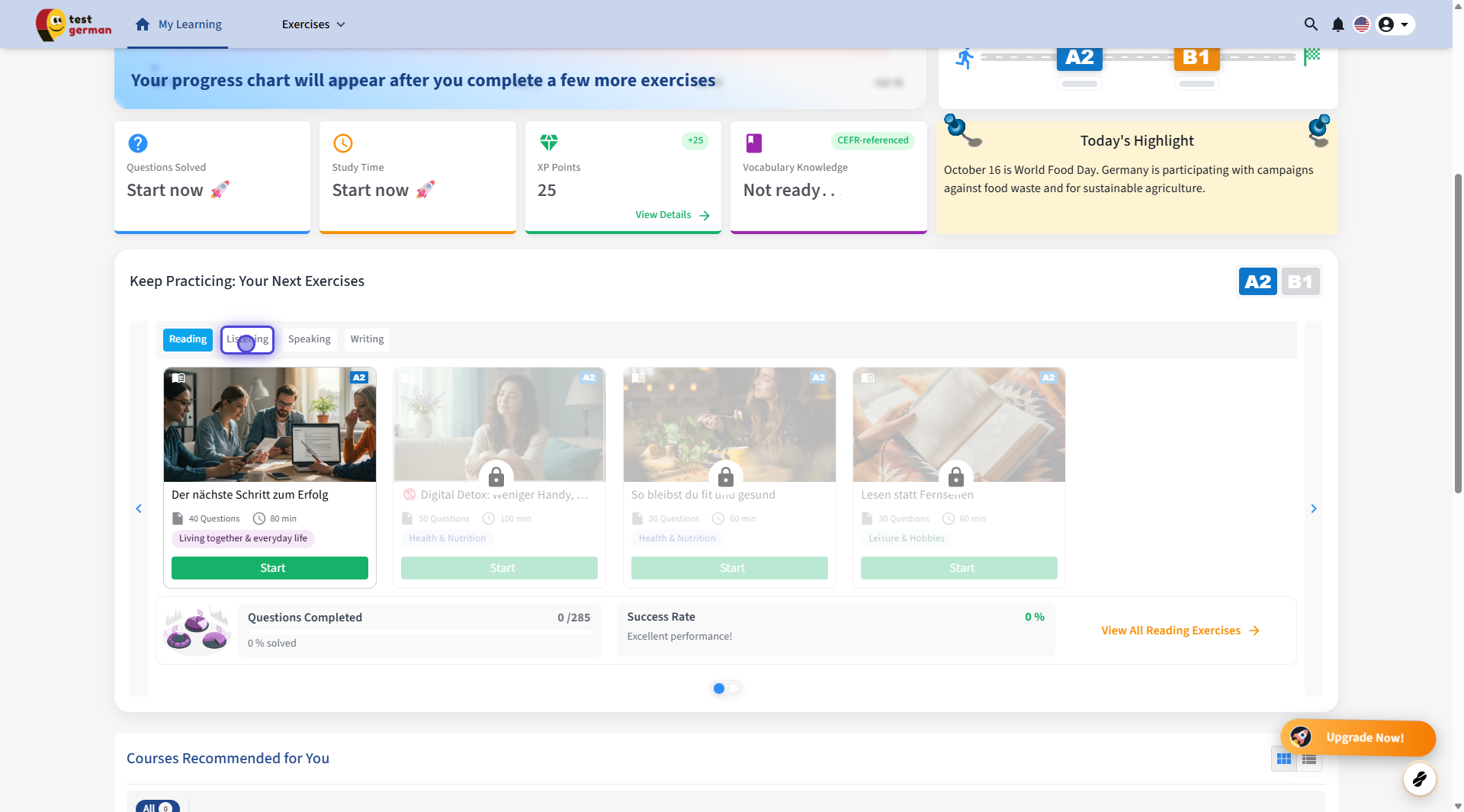This screenshot has height=812, width=1464.
Task: Open View All Reading Exercises link
Action: click(1180, 631)
